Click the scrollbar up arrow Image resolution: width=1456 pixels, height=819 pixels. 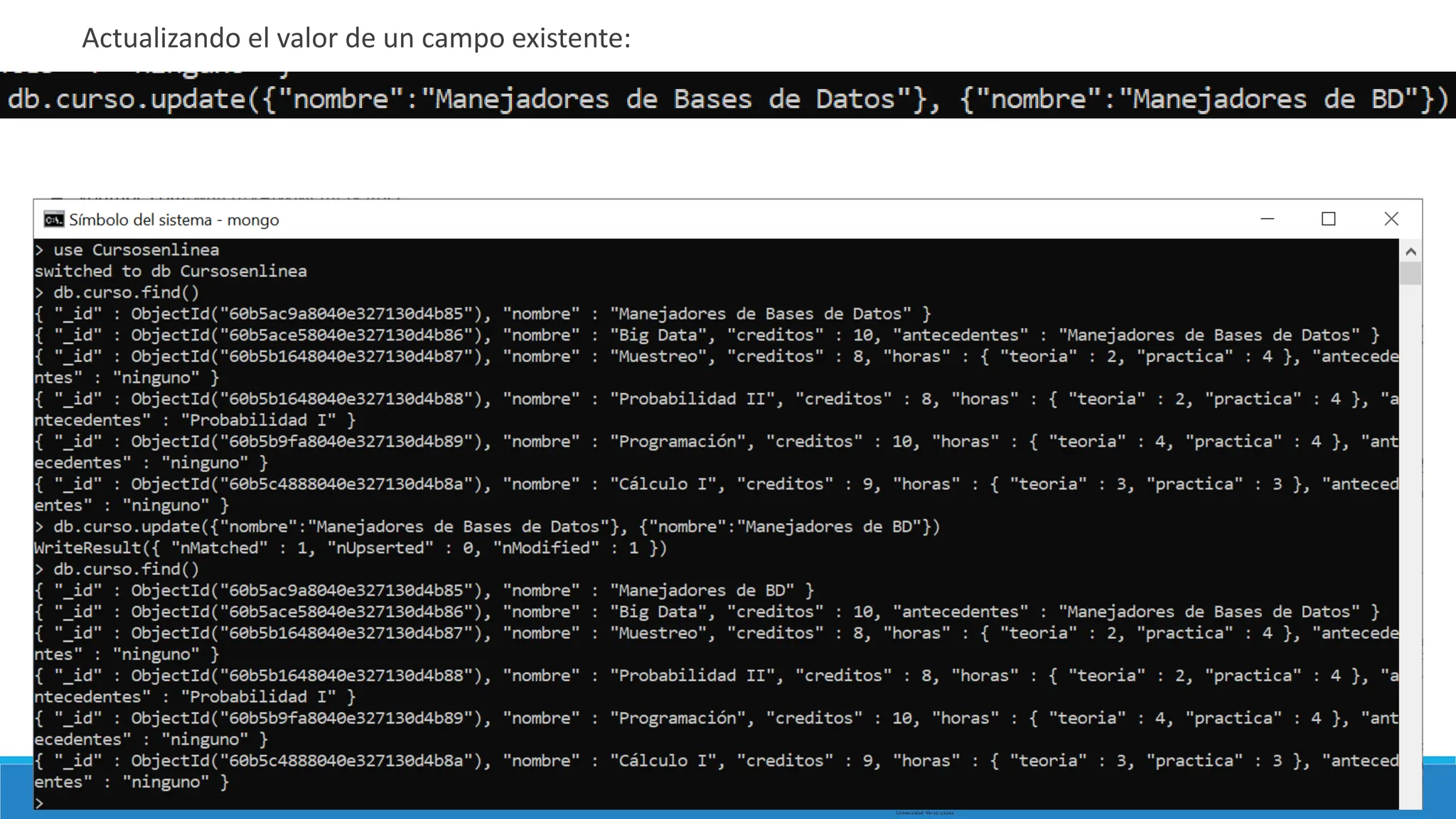[x=1410, y=252]
